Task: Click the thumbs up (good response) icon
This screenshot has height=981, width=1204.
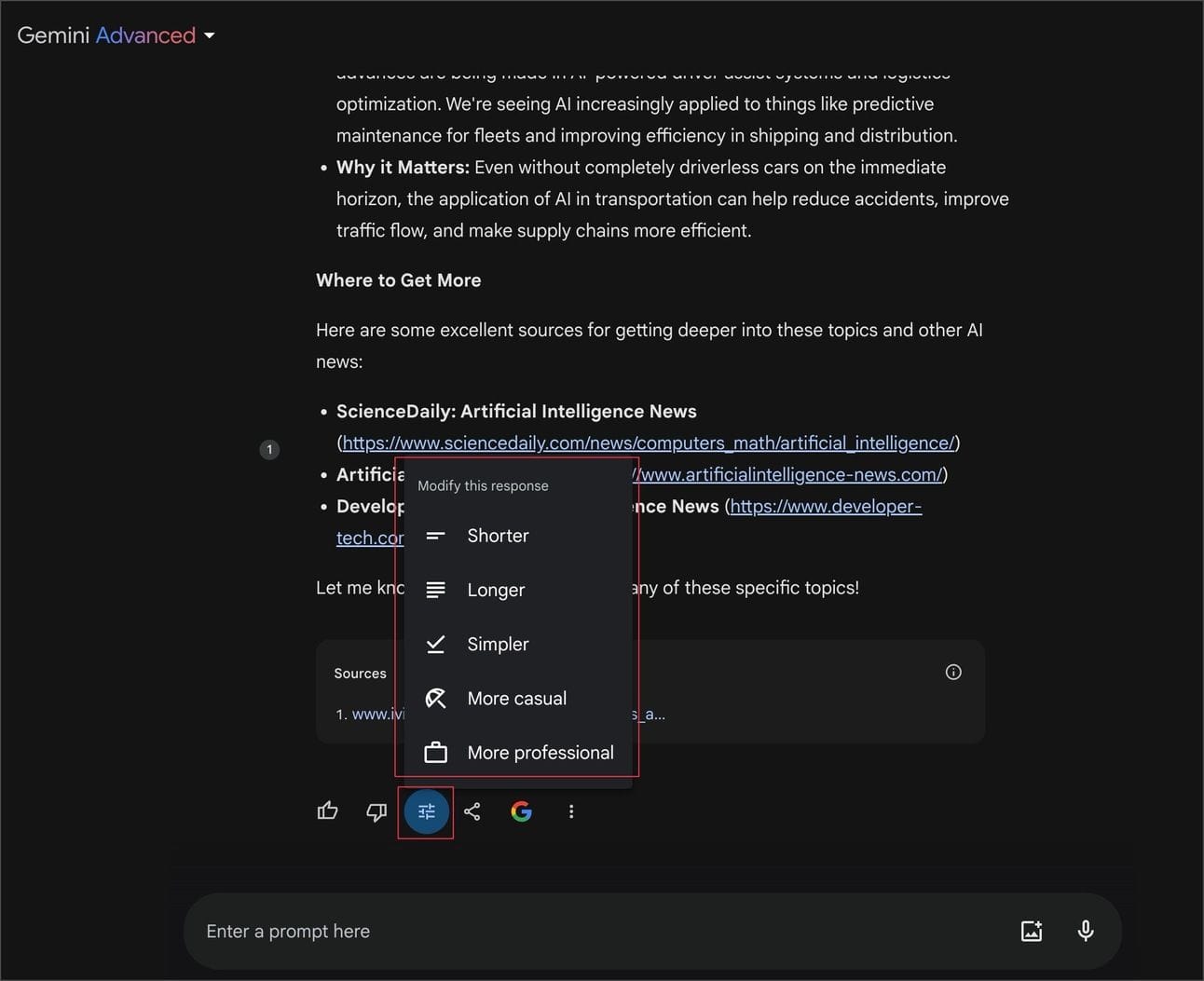Action: click(327, 811)
